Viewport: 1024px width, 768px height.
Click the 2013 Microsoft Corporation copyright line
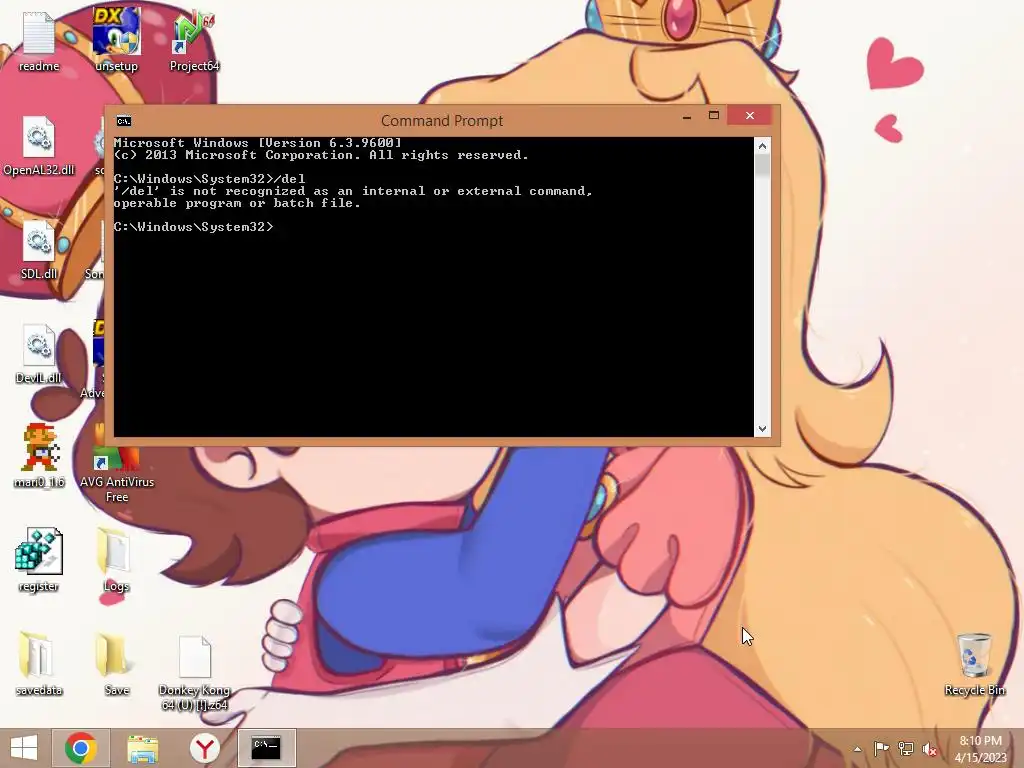point(321,155)
